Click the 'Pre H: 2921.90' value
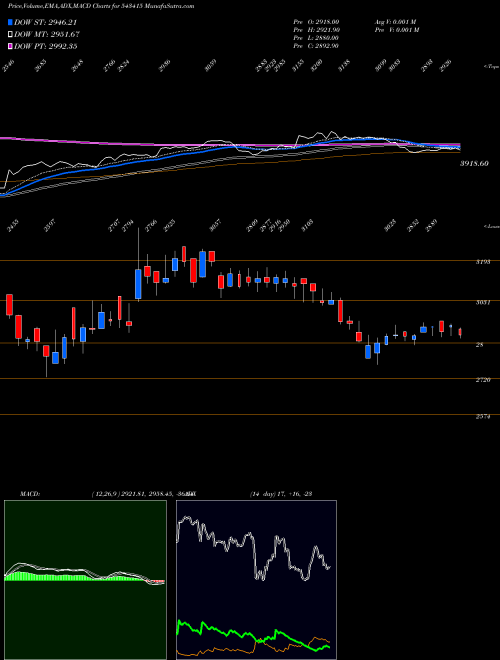This screenshot has width=500, height=660. tap(316, 30)
